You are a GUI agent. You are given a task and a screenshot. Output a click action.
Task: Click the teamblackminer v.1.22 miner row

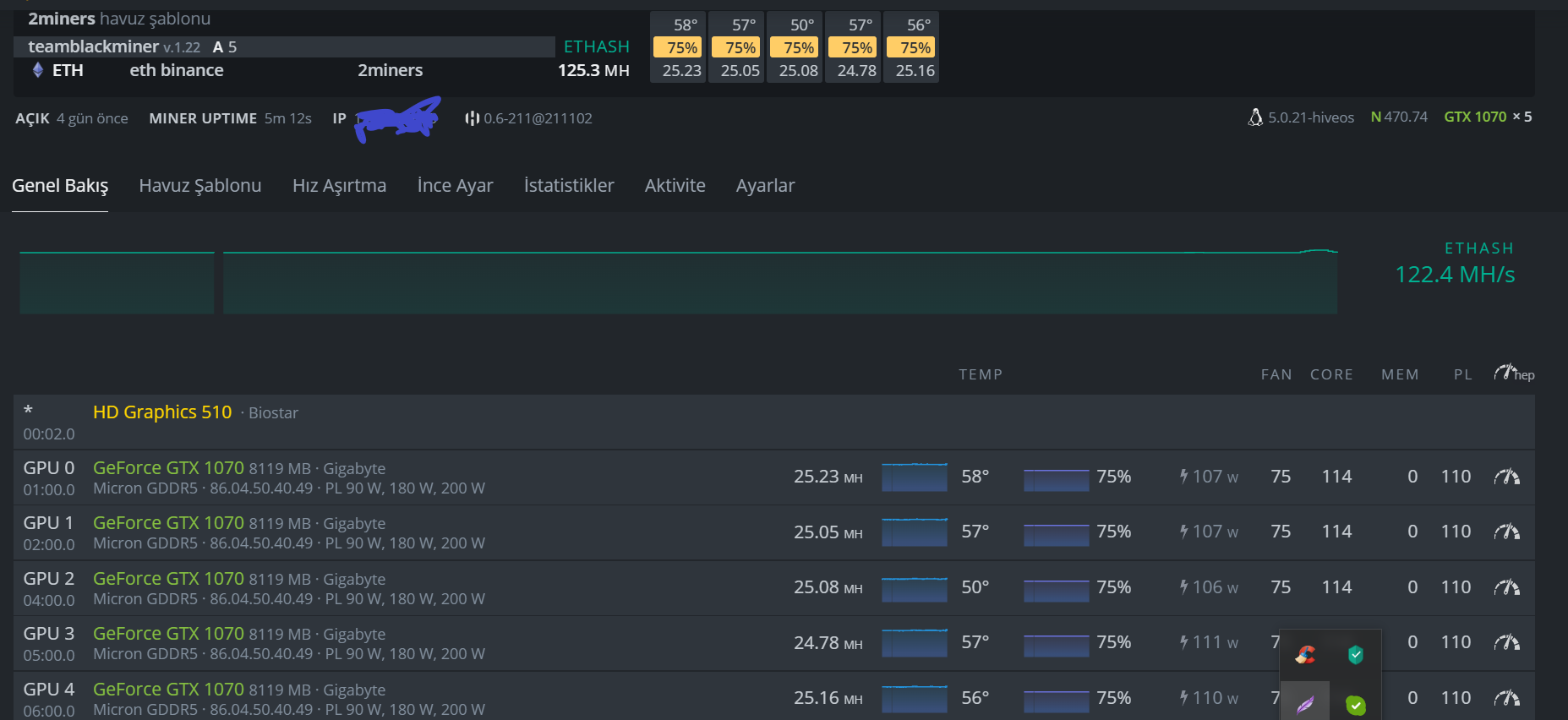(x=284, y=46)
